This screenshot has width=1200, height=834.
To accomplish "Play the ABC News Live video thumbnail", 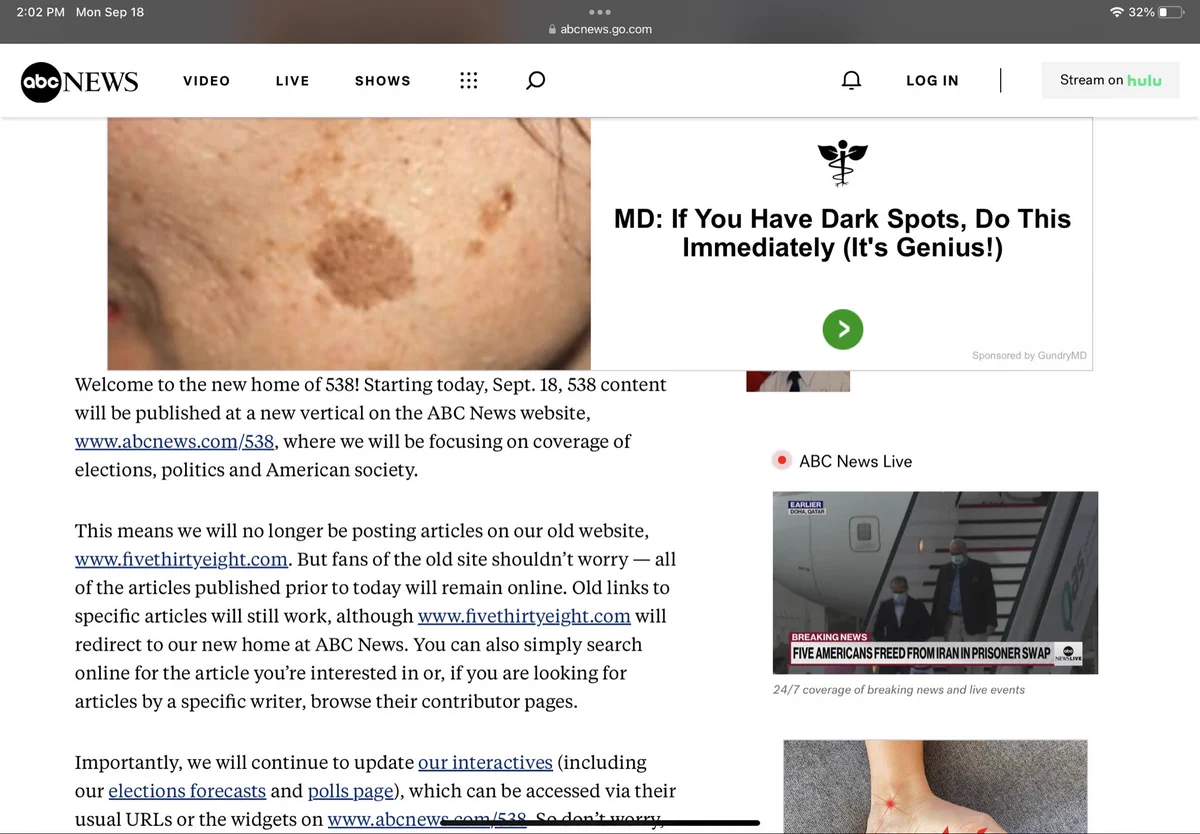I will tap(935, 583).
